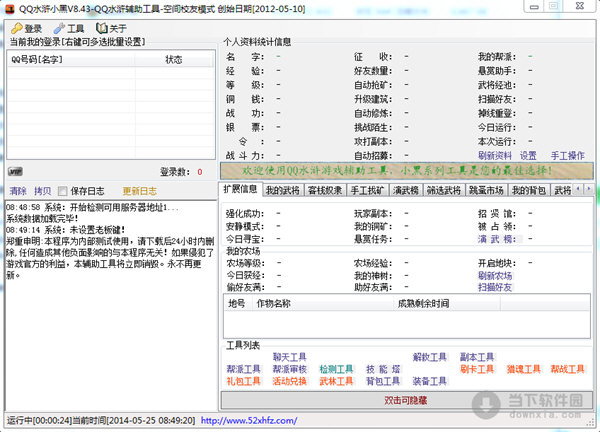Image resolution: width=600 pixels, height=432 pixels.
Task: Click the app icon in the title bar
Action: pos(10,8)
